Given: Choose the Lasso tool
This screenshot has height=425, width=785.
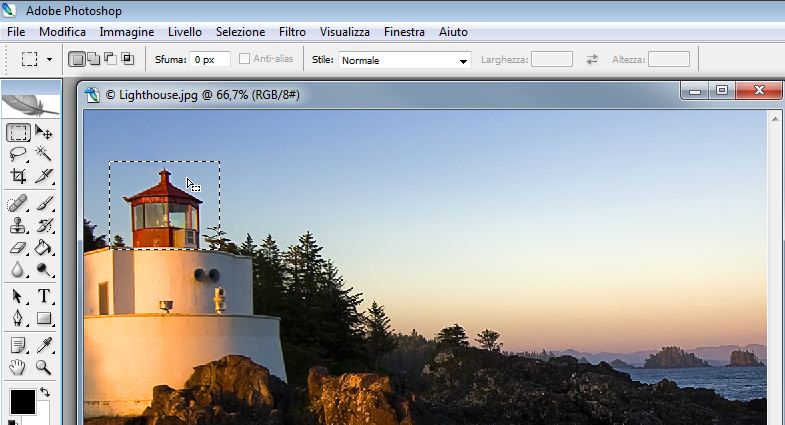Looking at the screenshot, I should 18,154.
